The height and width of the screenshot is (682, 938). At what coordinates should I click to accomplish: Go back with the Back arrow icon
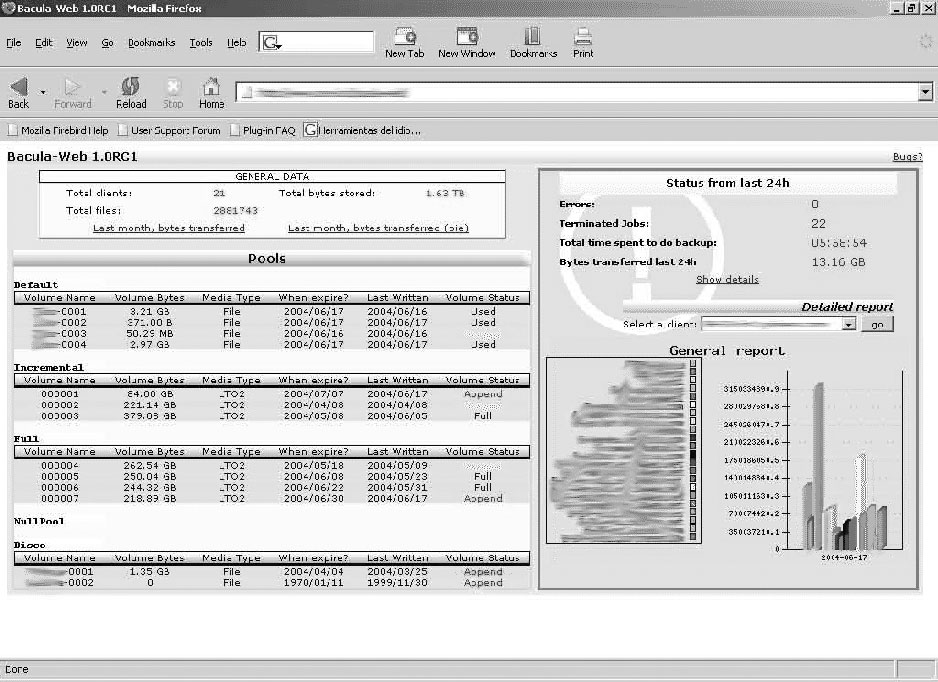click(x=19, y=87)
